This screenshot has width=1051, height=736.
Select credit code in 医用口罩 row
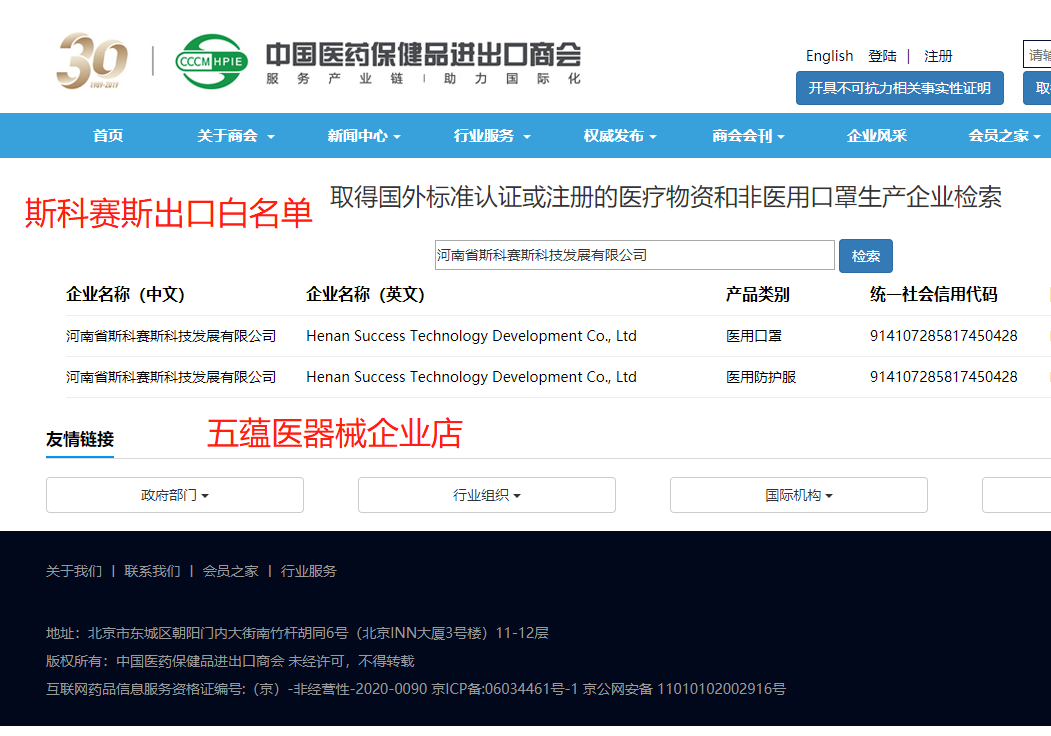944,336
